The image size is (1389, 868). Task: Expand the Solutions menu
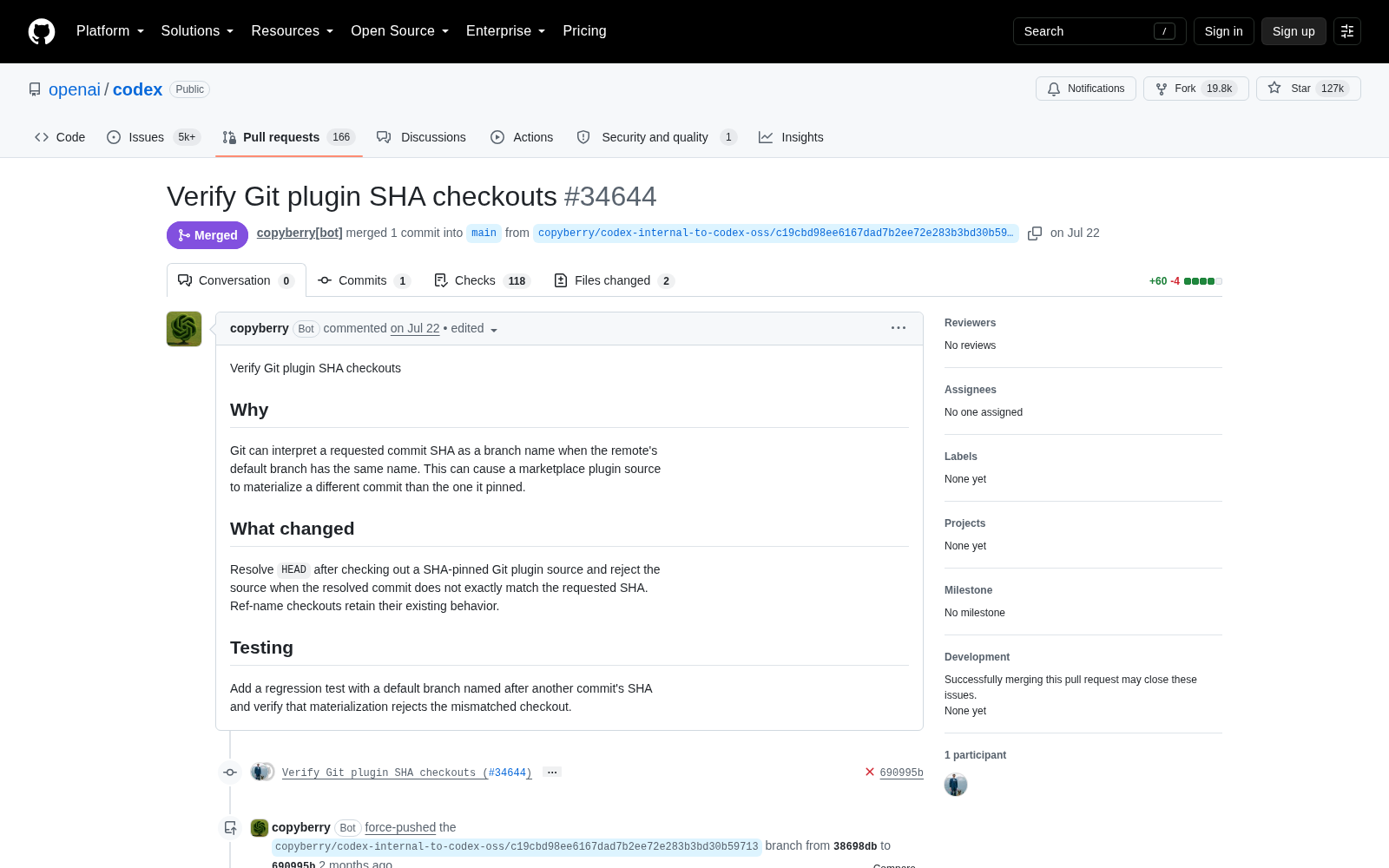[x=197, y=31]
